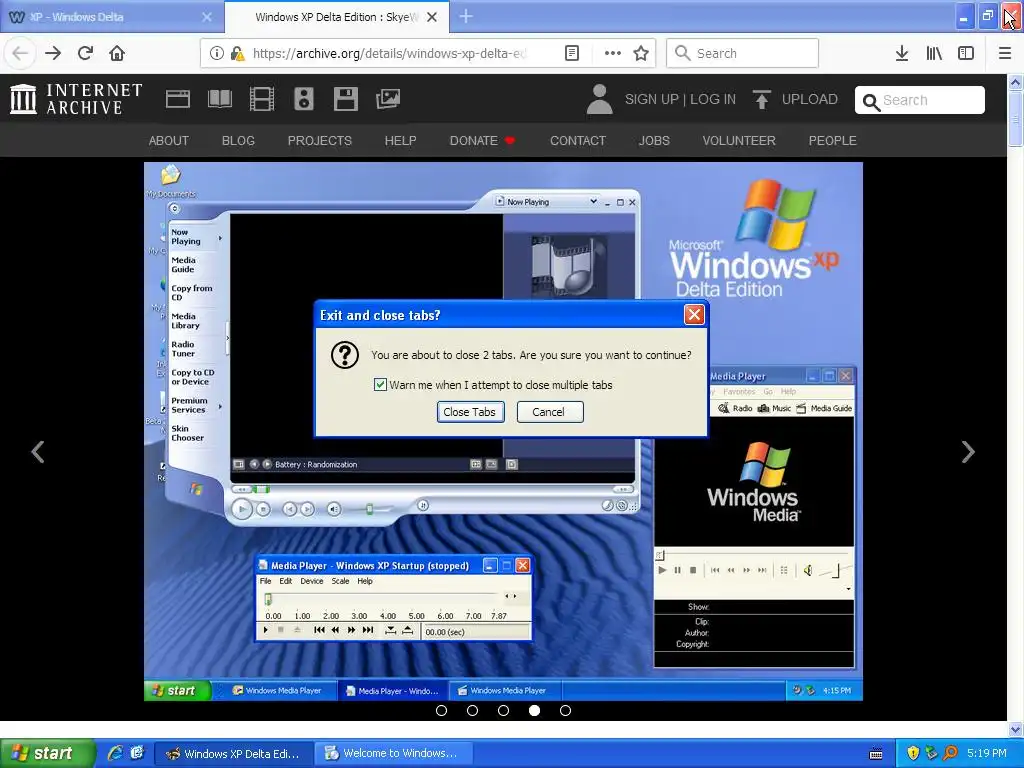Click the UPLOAD link

point(795,99)
